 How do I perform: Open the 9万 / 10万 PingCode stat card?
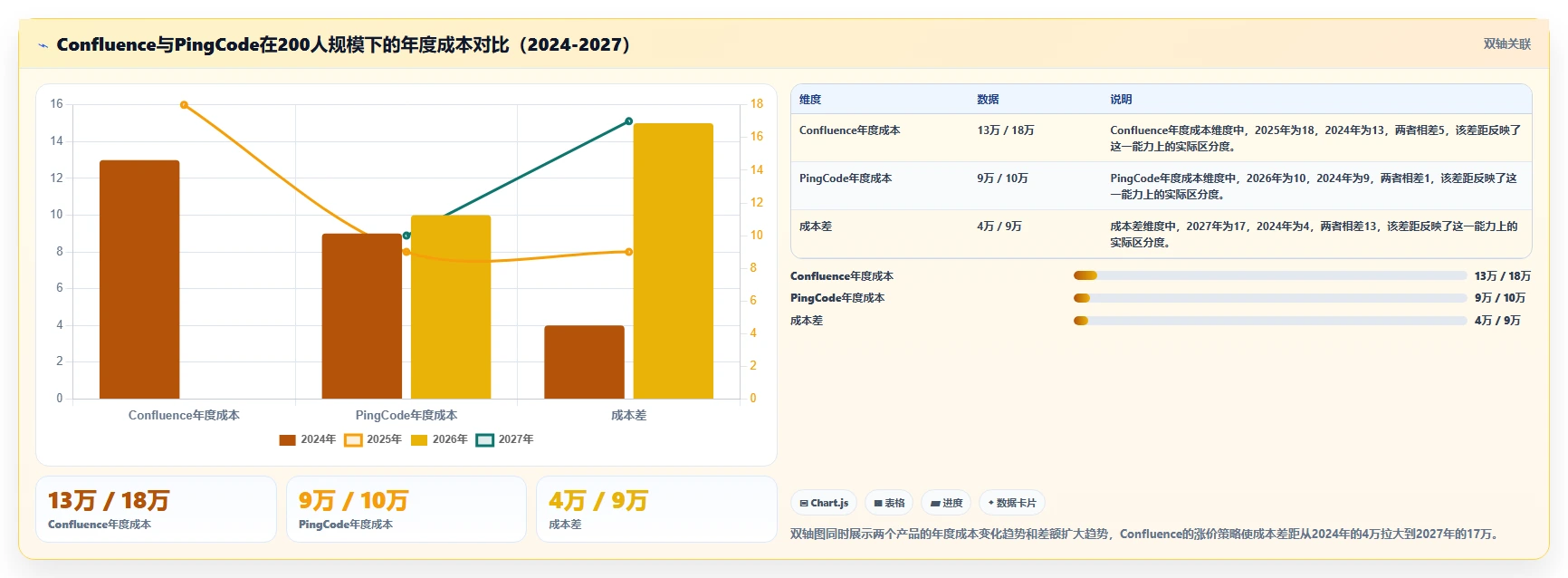(x=406, y=509)
